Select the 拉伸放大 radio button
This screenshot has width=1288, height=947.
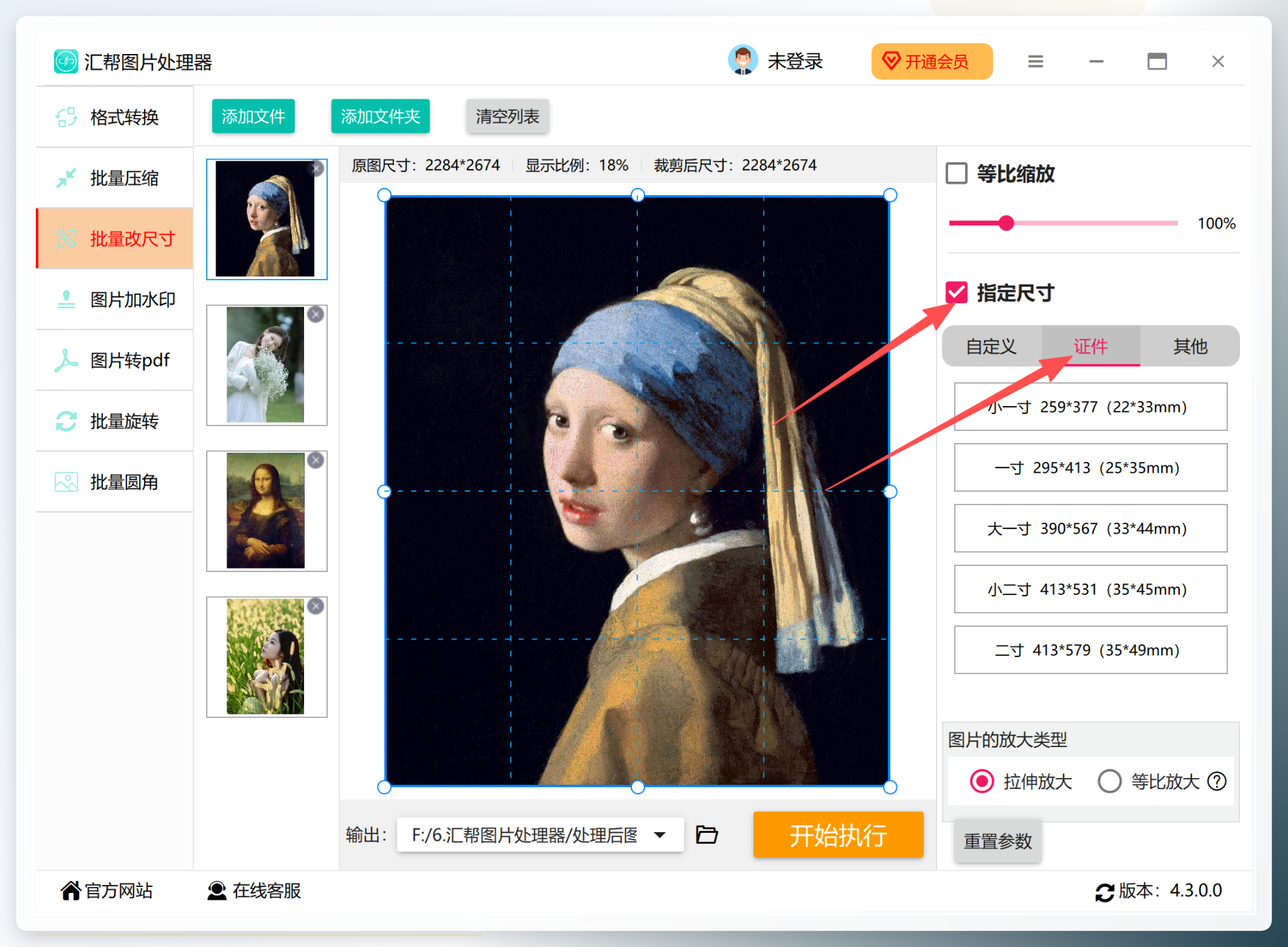tap(982, 782)
